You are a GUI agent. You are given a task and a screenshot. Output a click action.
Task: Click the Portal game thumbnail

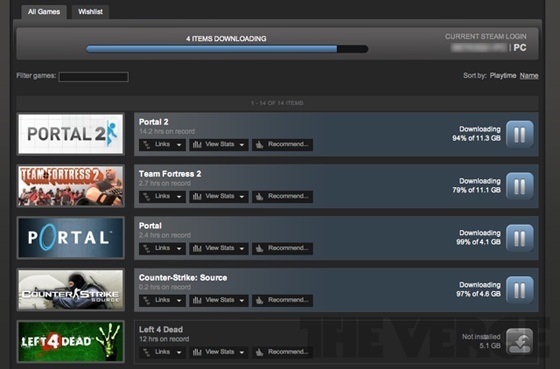tap(71, 238)
